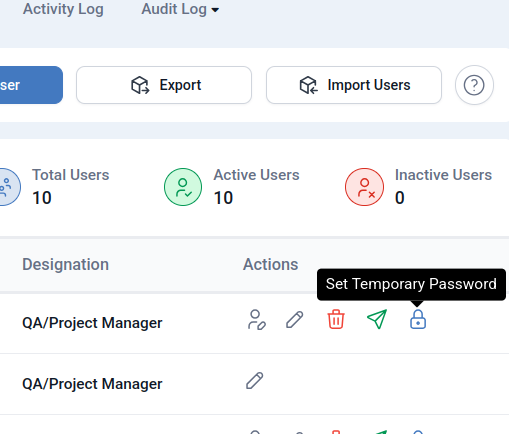The image size is (509, 434).
Task: Click the blue Add User button
Action: 31,85
